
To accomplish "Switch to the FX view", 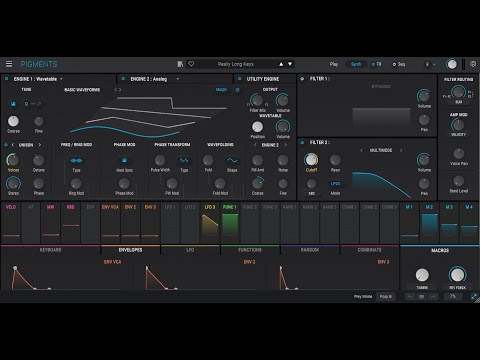I will (x=379, y=64).
